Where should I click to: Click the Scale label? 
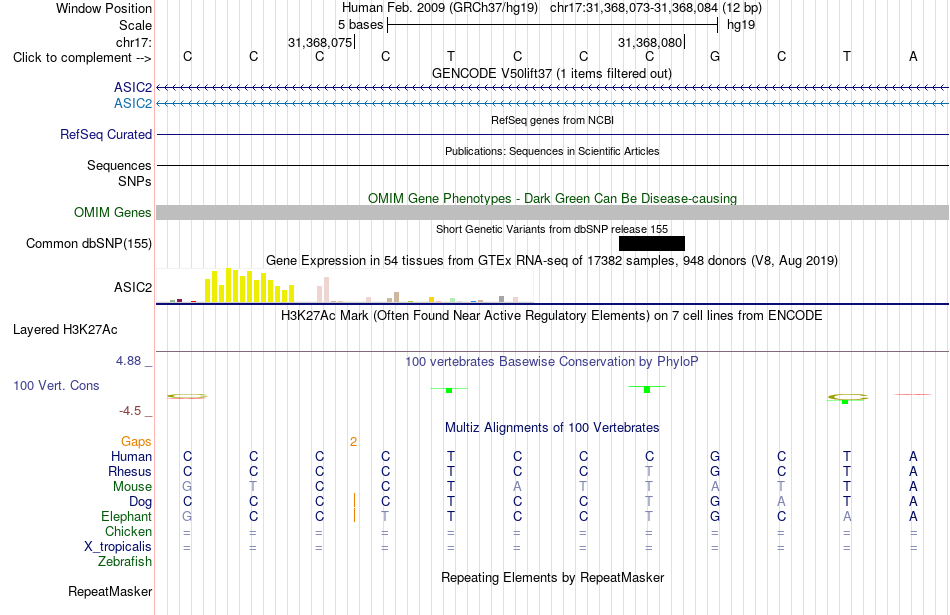136,25
